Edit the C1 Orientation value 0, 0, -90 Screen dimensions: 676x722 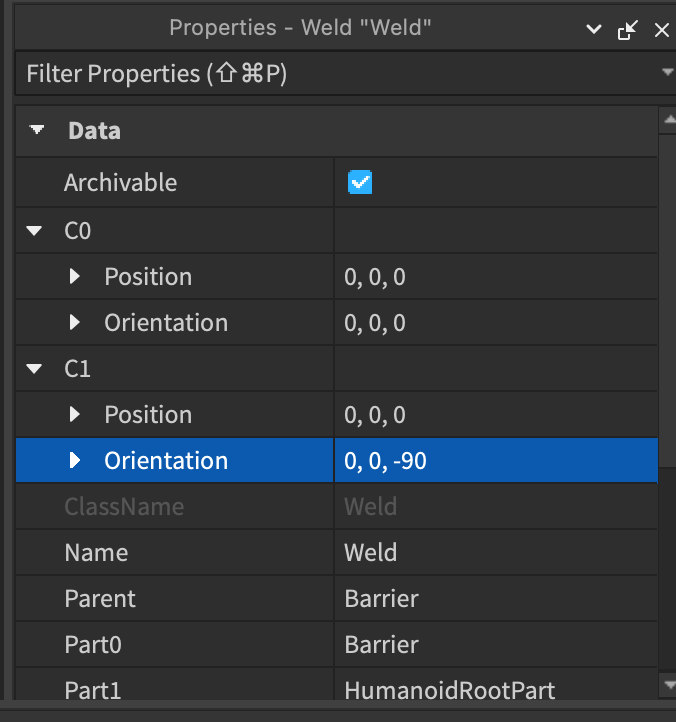click(x=495, y=461)
